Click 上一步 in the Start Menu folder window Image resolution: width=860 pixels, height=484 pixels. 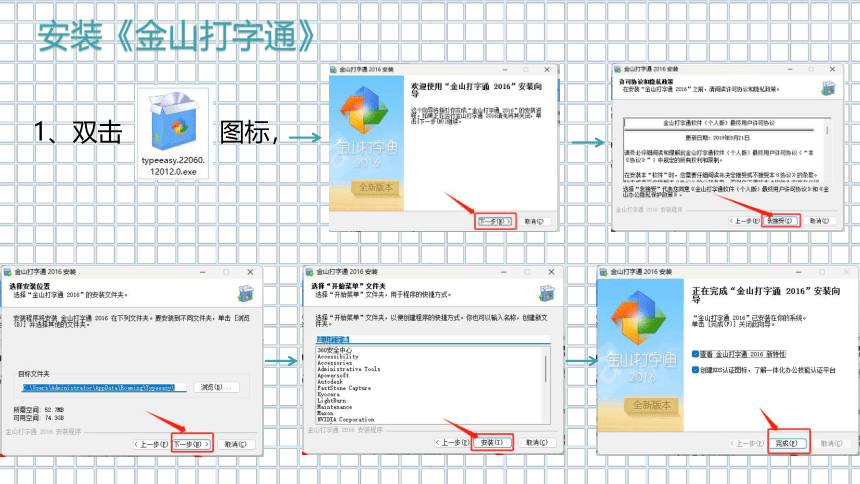(453, 442)
